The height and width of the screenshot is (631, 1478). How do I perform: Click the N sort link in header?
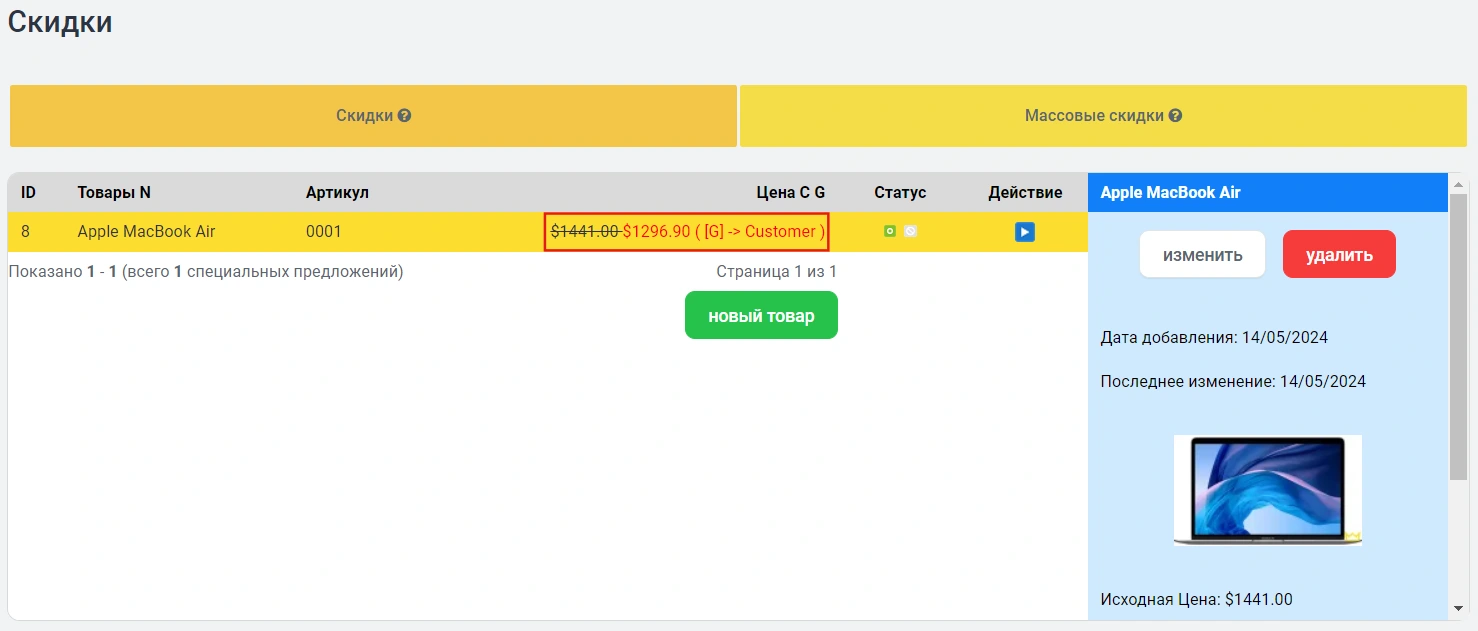click(x=145, y=192)
